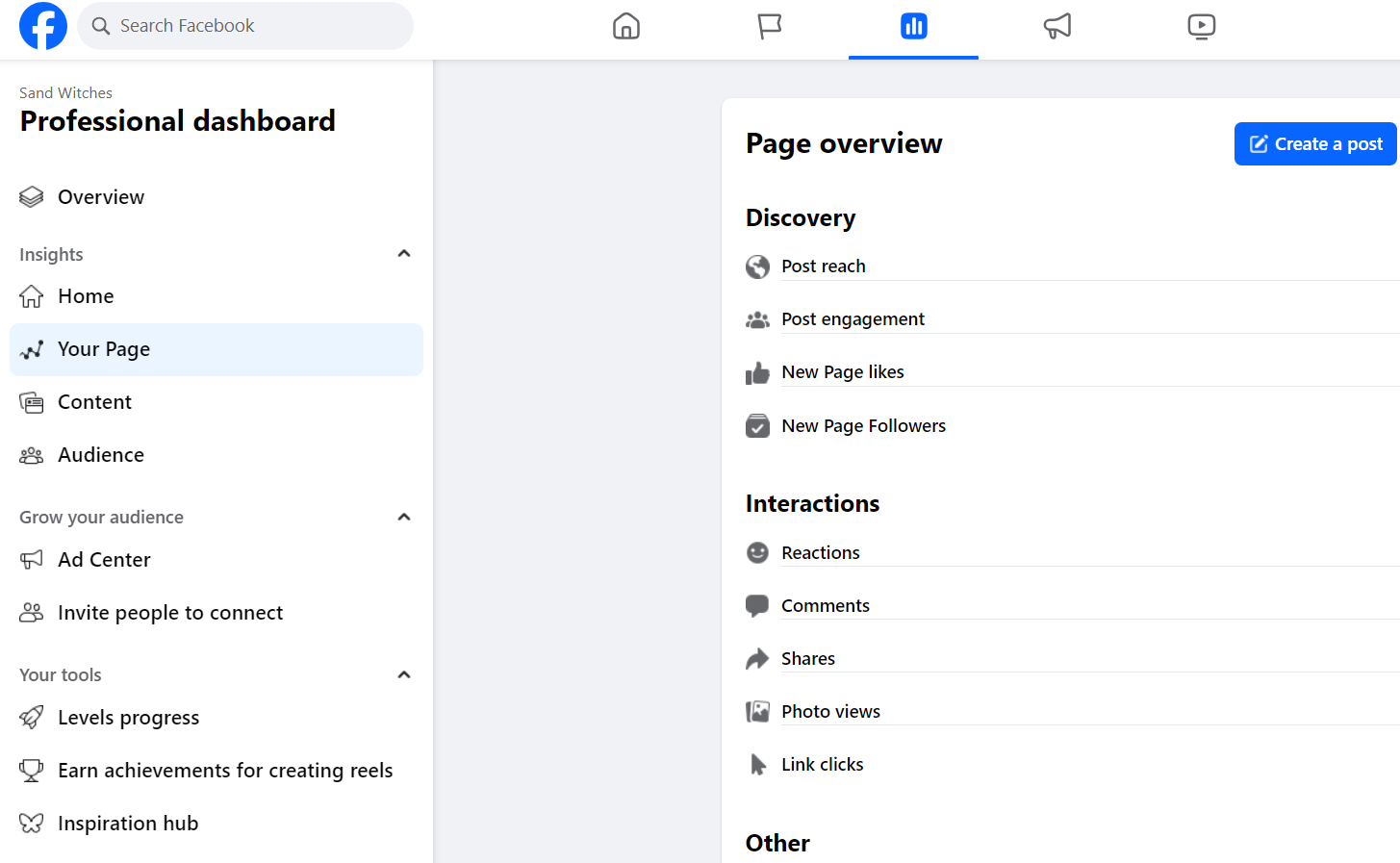Viewport: 1400px width, 863px height.
Task: Switch to the Content sidebar section
Action: [94, 401]
